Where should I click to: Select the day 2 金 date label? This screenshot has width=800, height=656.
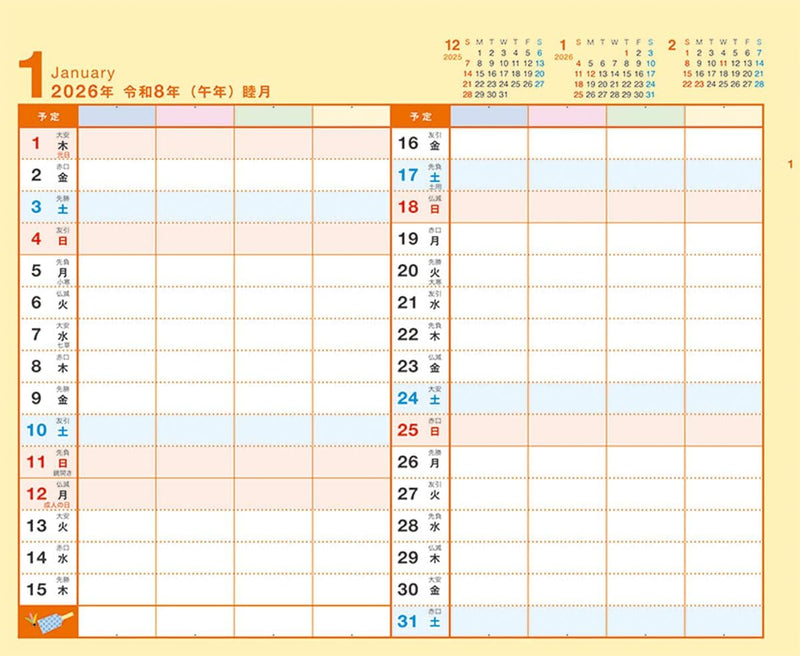[48, 175]
